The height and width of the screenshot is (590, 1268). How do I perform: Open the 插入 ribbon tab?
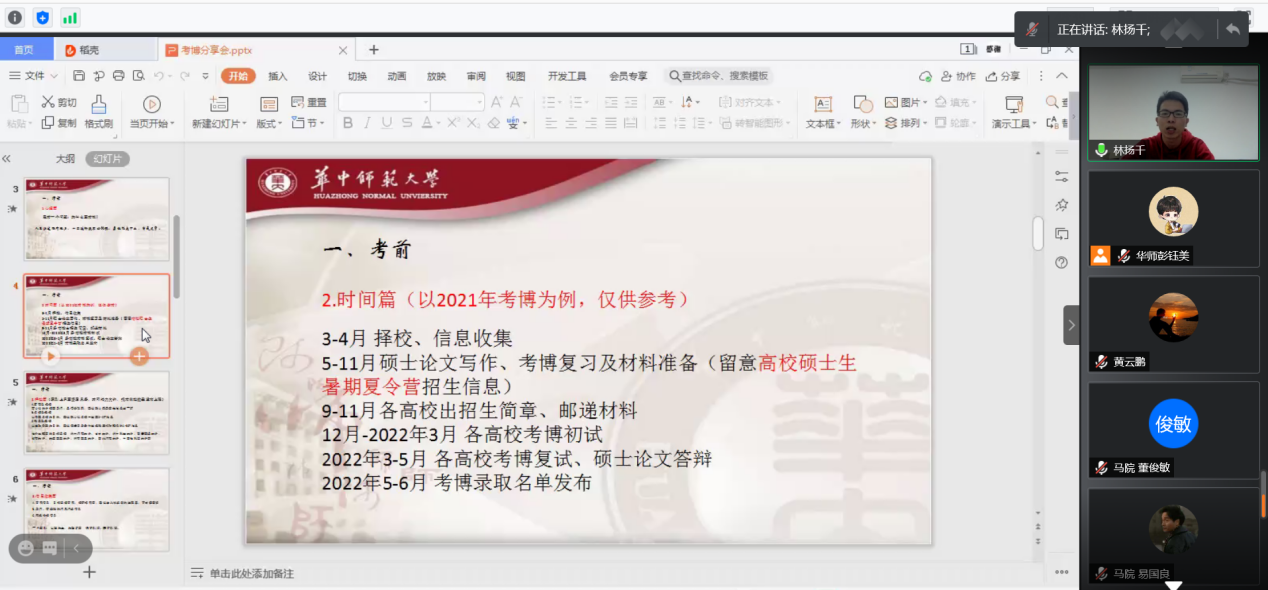278,76
